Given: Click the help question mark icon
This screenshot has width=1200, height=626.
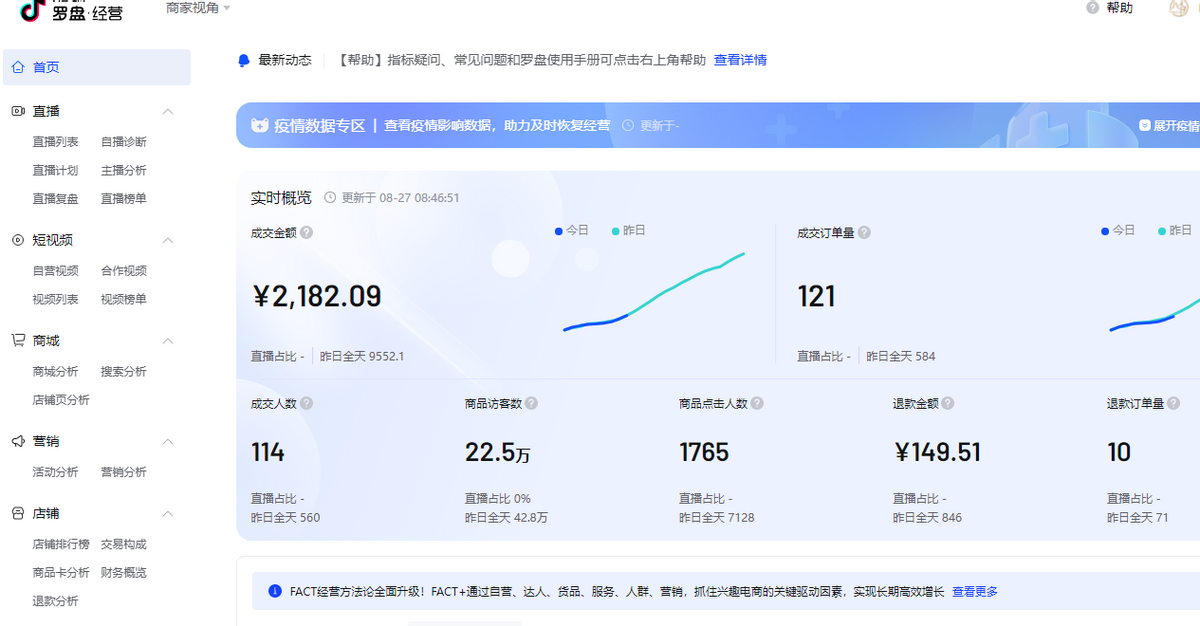Looking at the screenshot, I should click(x=1092, y=8).
